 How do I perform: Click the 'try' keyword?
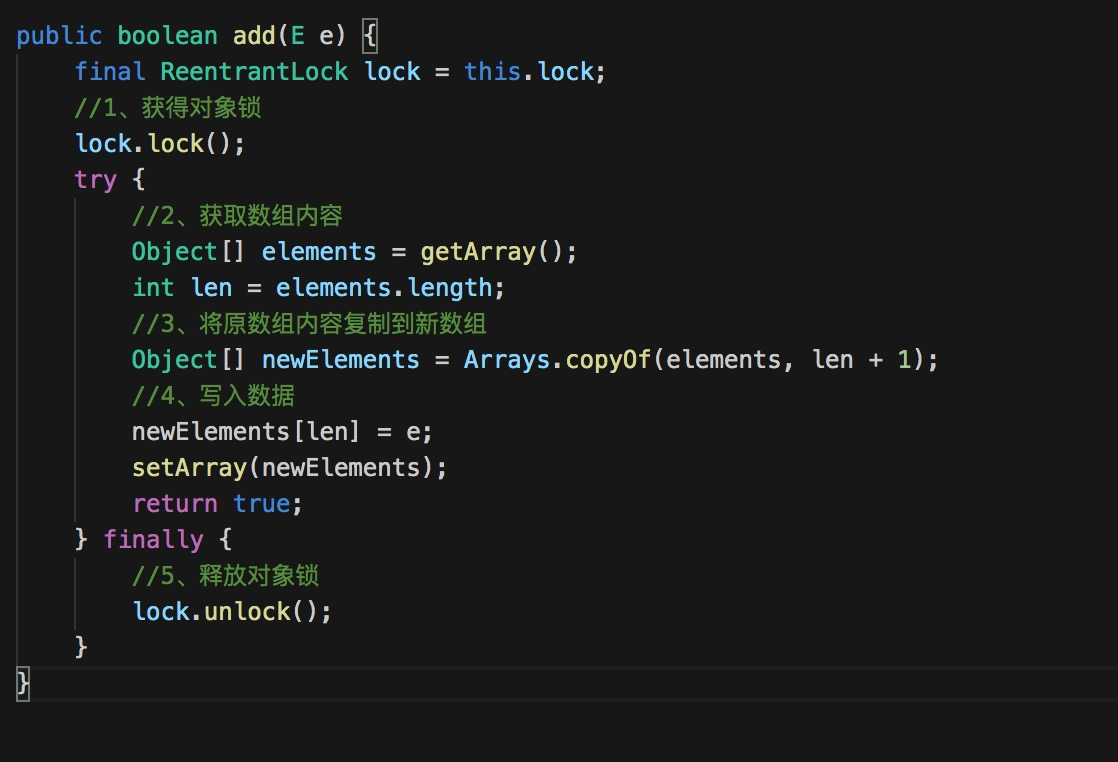tap(95, 180)
